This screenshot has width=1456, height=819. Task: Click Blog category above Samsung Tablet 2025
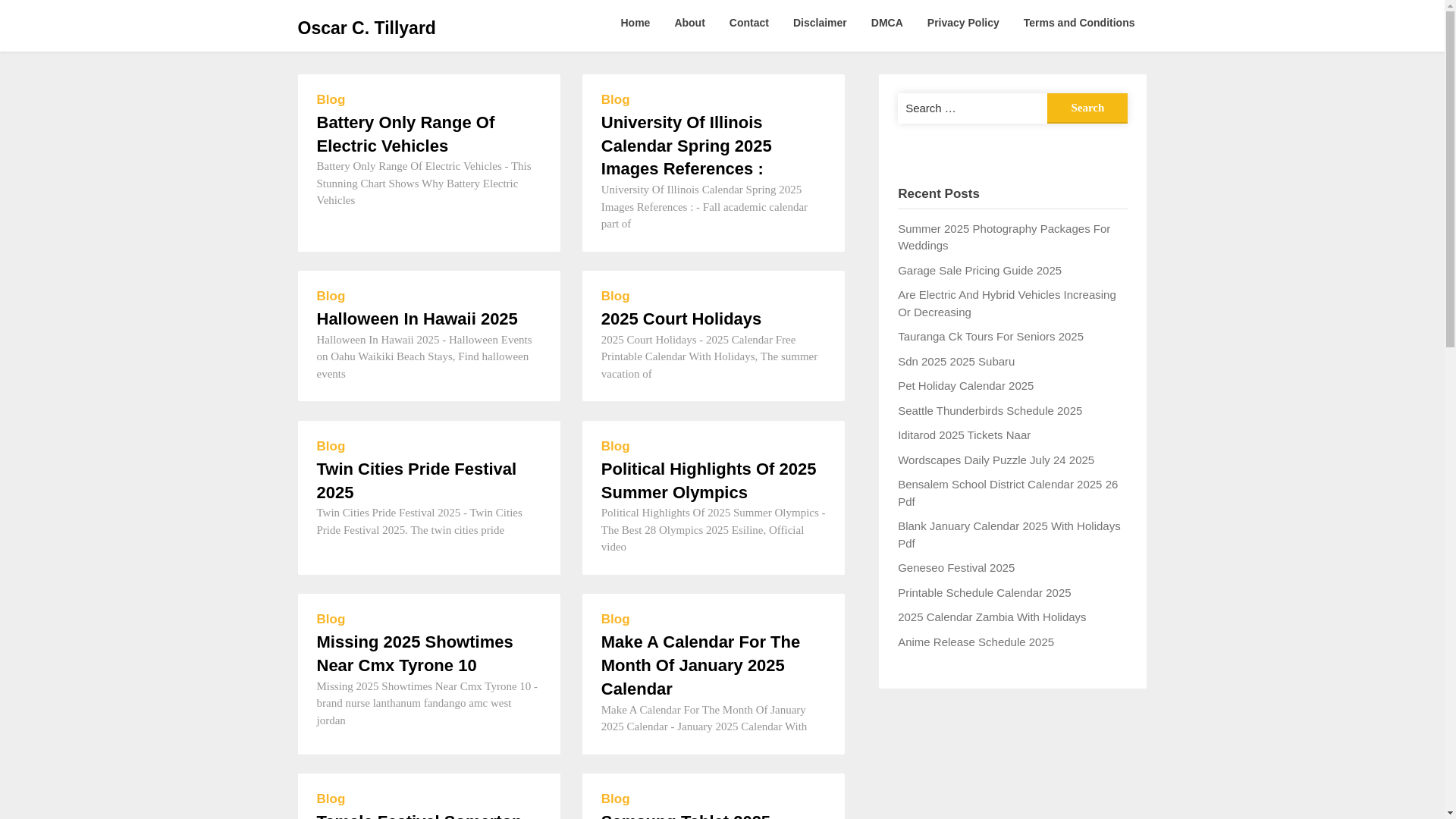(x=615, y=799)
